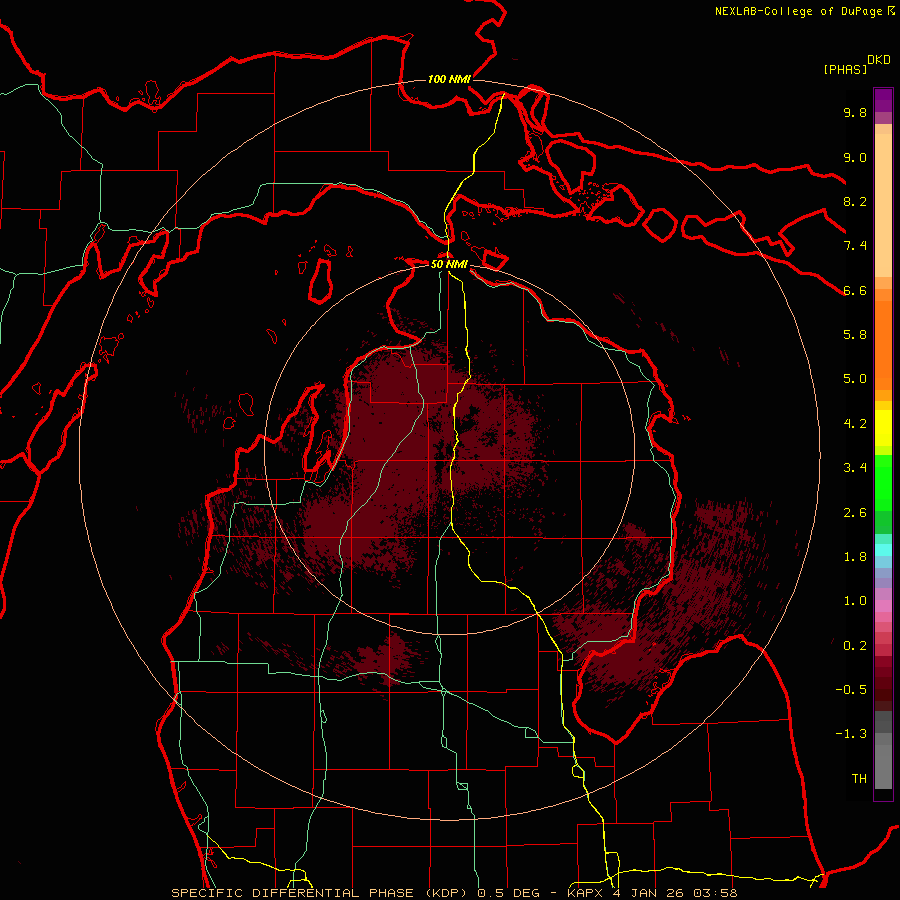Click the [PHAS] units label
Screen dimensions: 900x900
[x=845, y=69]
